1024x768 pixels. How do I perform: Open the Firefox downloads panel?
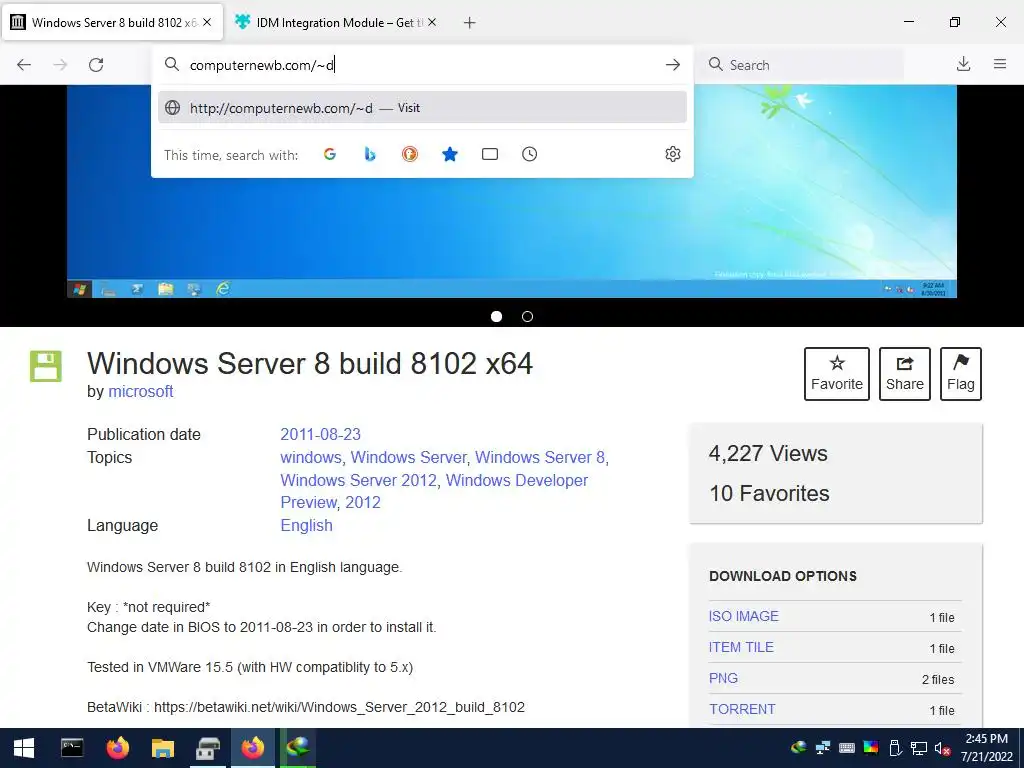(963, 64)
